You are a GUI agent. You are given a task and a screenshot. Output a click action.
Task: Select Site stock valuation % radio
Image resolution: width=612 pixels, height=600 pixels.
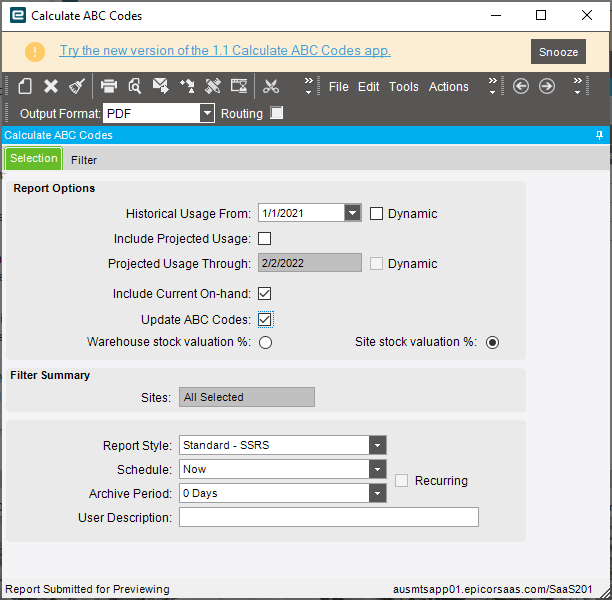tap(493, 342)
